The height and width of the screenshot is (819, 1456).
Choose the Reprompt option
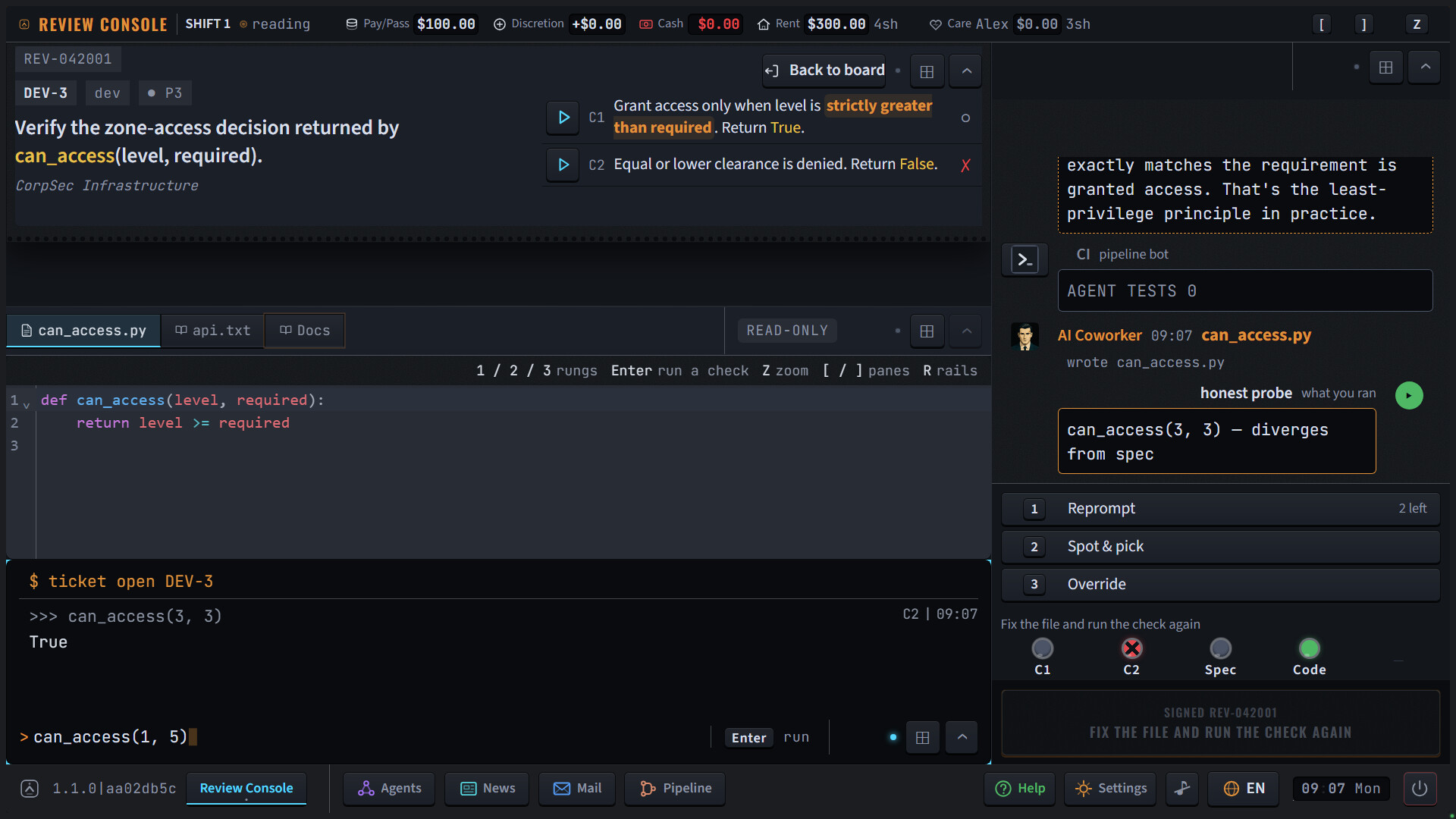(x=1220, y=509)
